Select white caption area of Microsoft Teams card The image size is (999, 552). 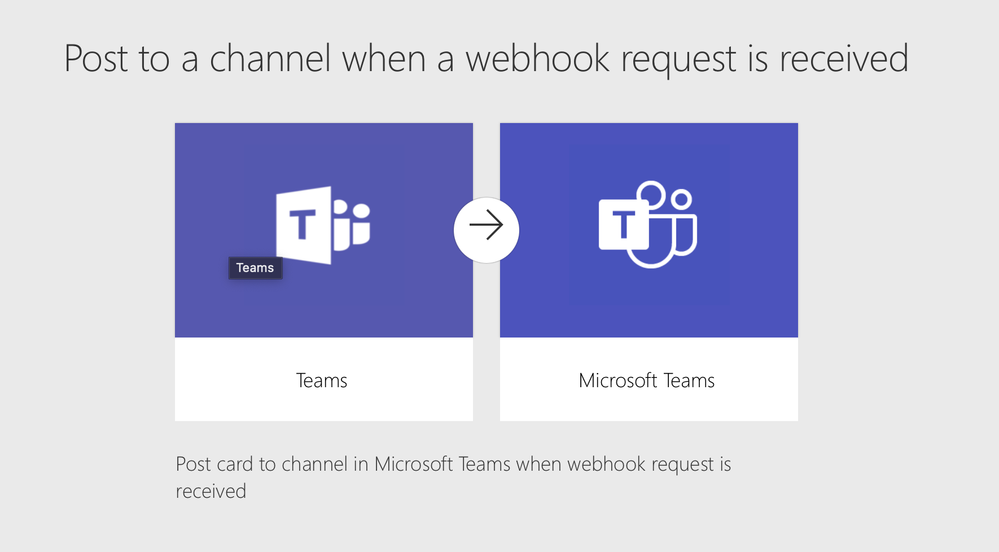click(x=649, y=379)
